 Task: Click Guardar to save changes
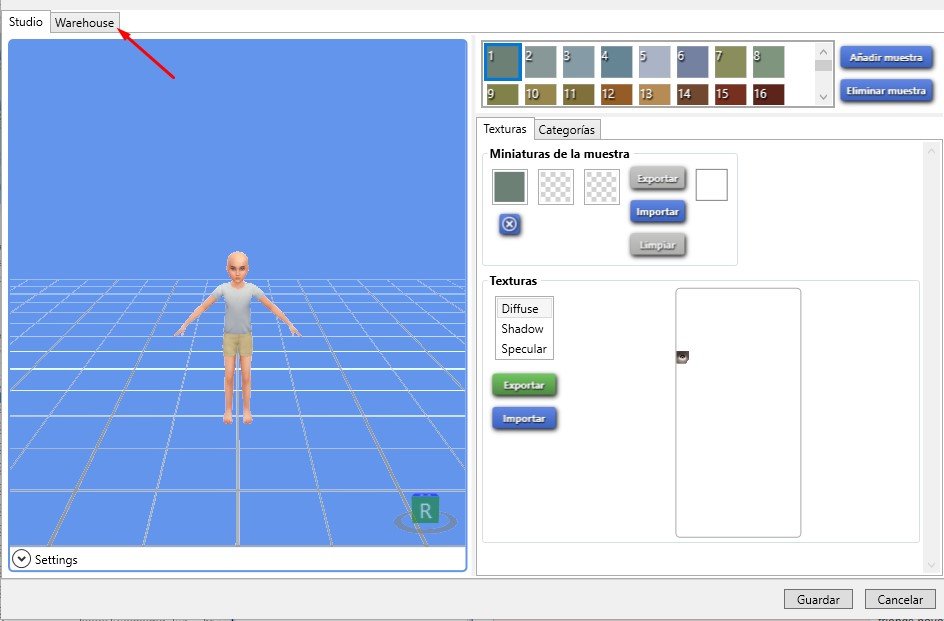[818, 600]
